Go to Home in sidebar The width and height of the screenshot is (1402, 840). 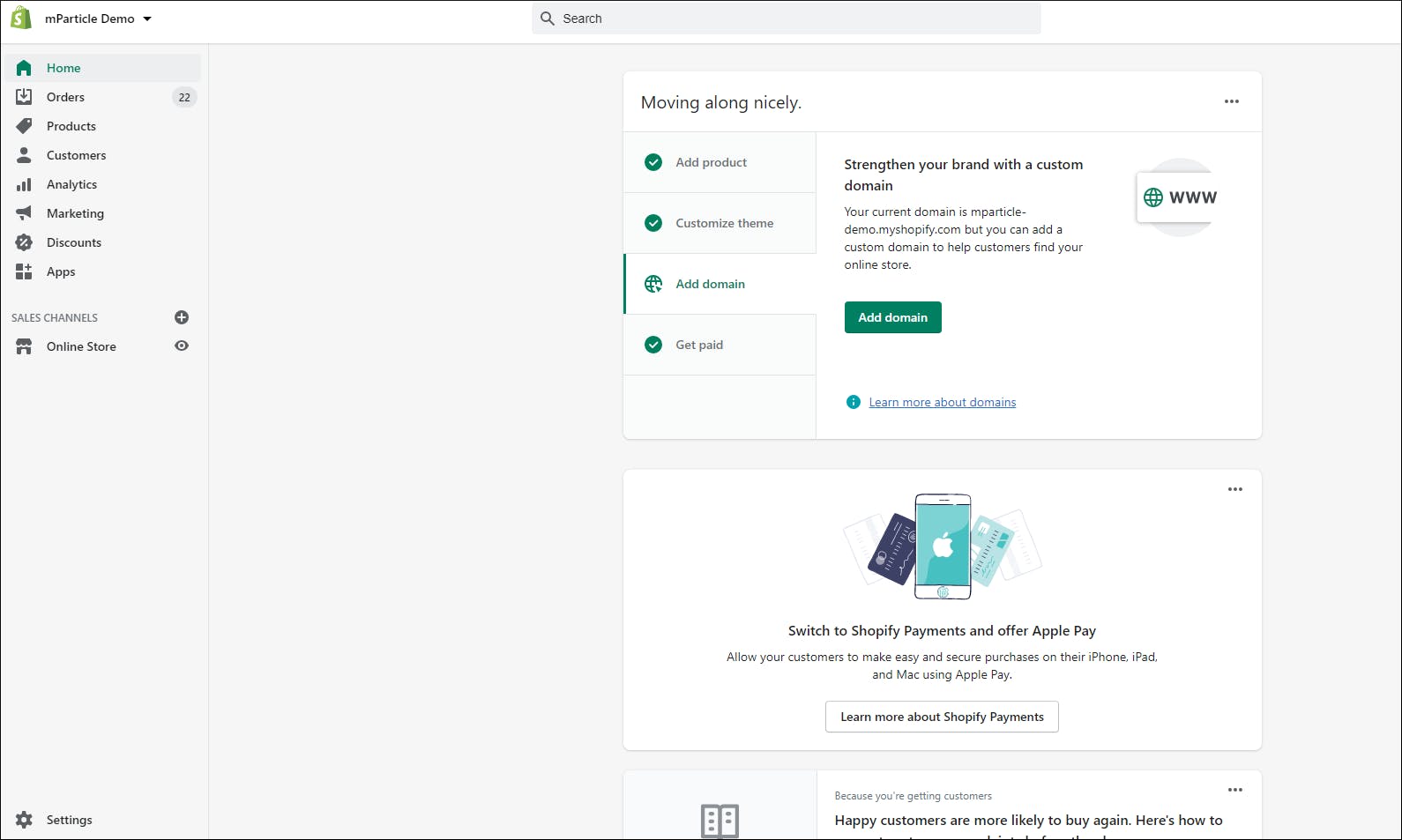point(103,68)
